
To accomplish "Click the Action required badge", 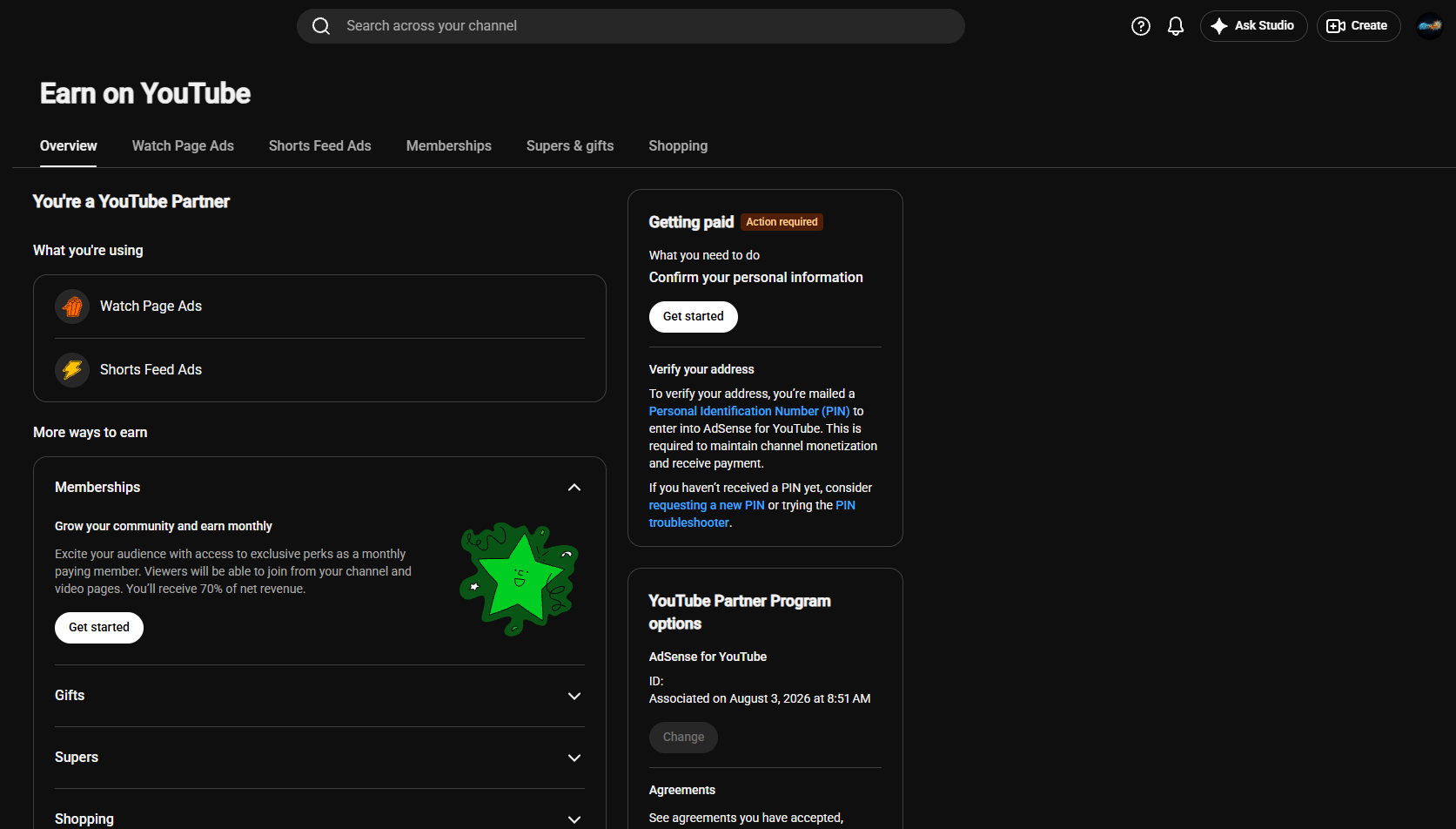I will 782,222.
